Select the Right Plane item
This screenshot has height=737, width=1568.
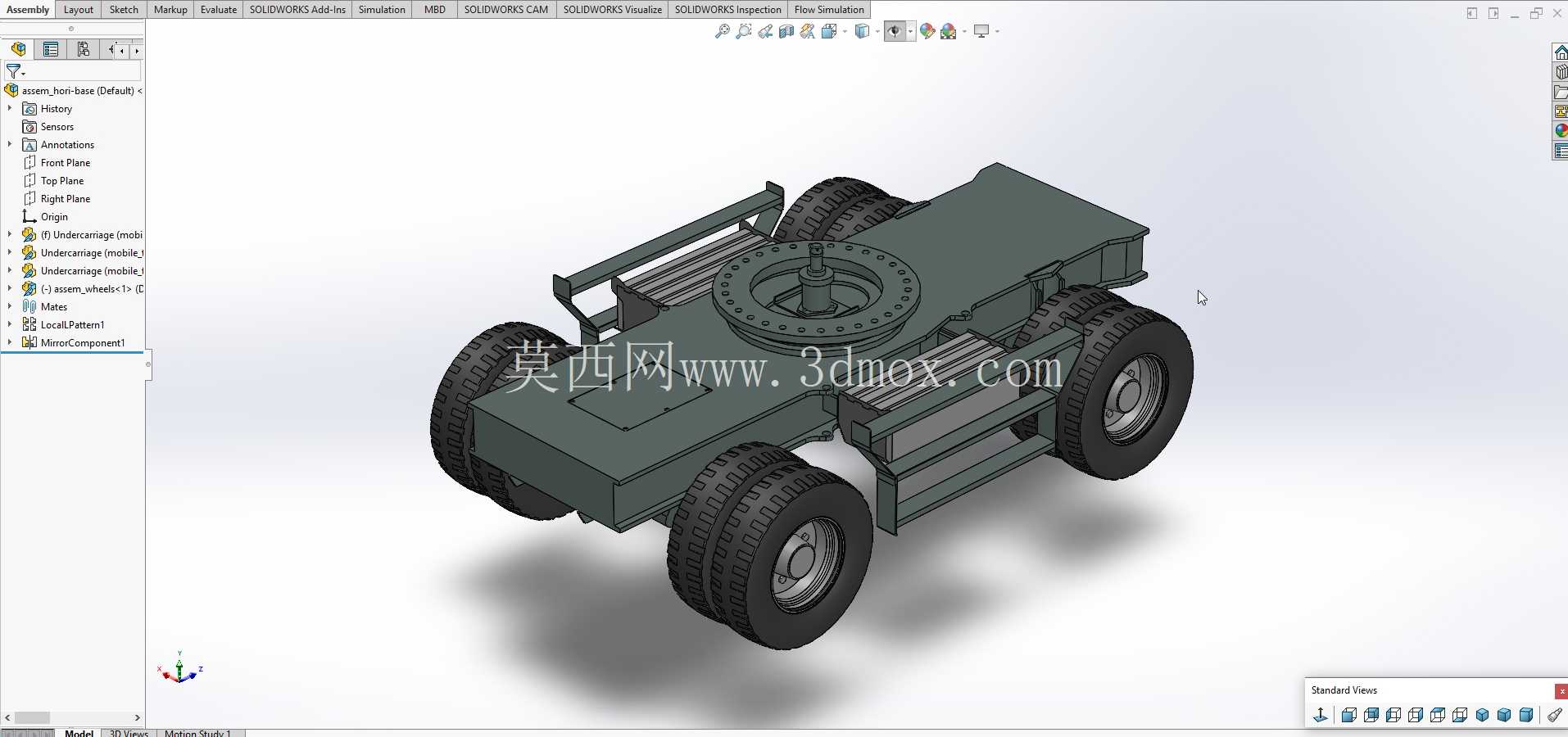tap(57, 198)
